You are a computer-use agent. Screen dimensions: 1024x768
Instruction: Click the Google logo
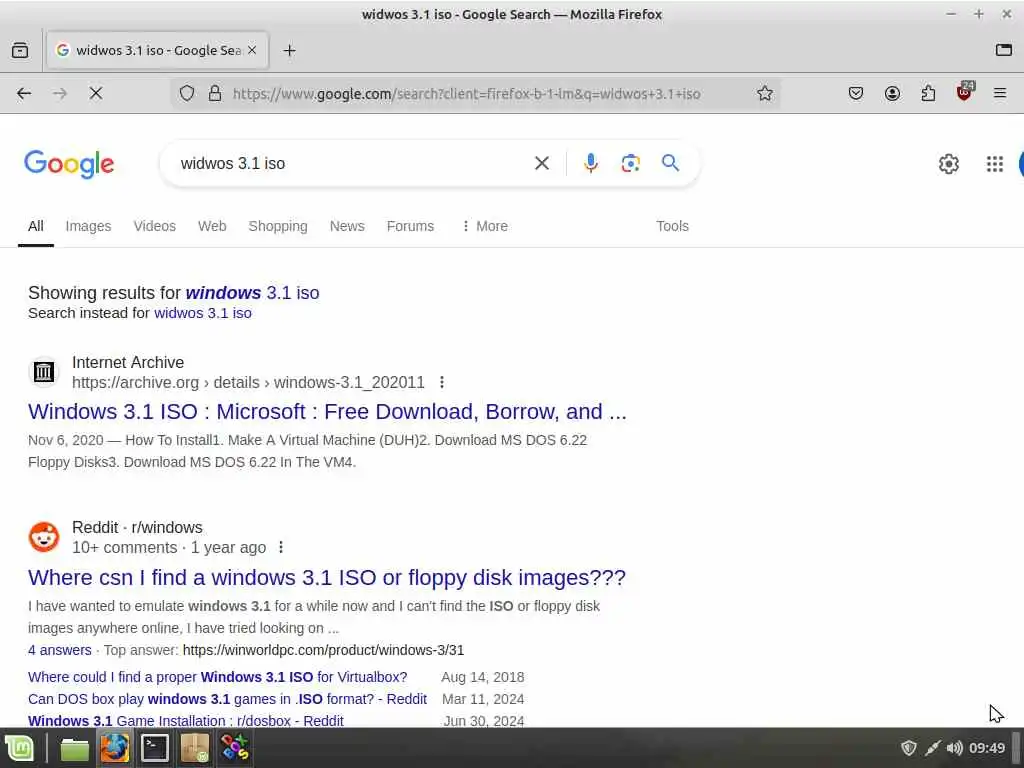[69, 164]
